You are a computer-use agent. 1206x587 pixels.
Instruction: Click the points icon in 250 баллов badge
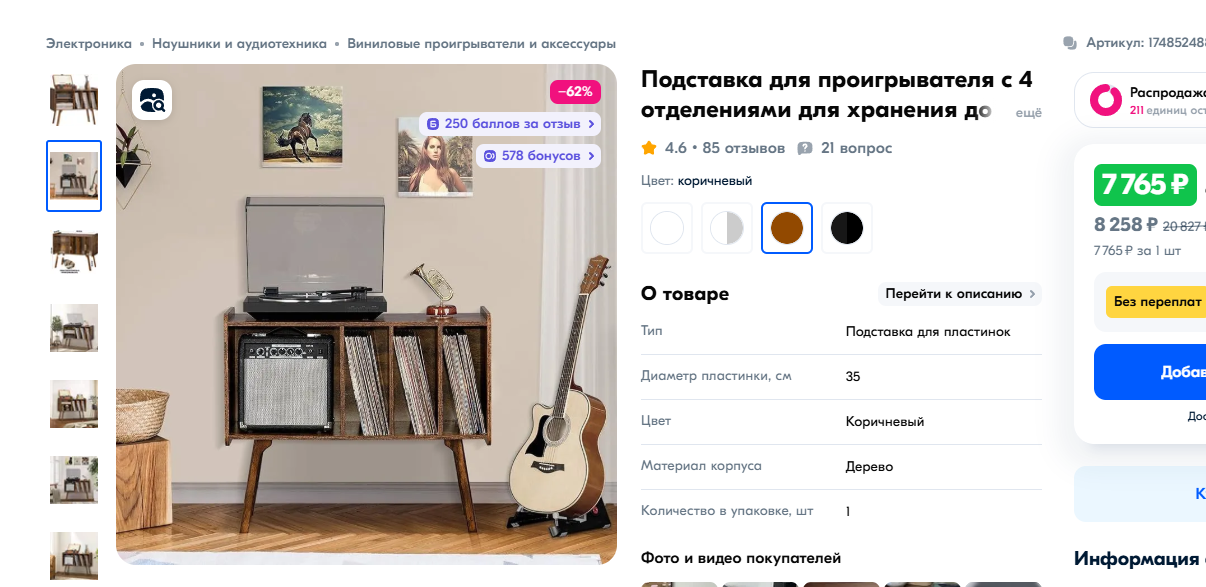click(433, 124)
